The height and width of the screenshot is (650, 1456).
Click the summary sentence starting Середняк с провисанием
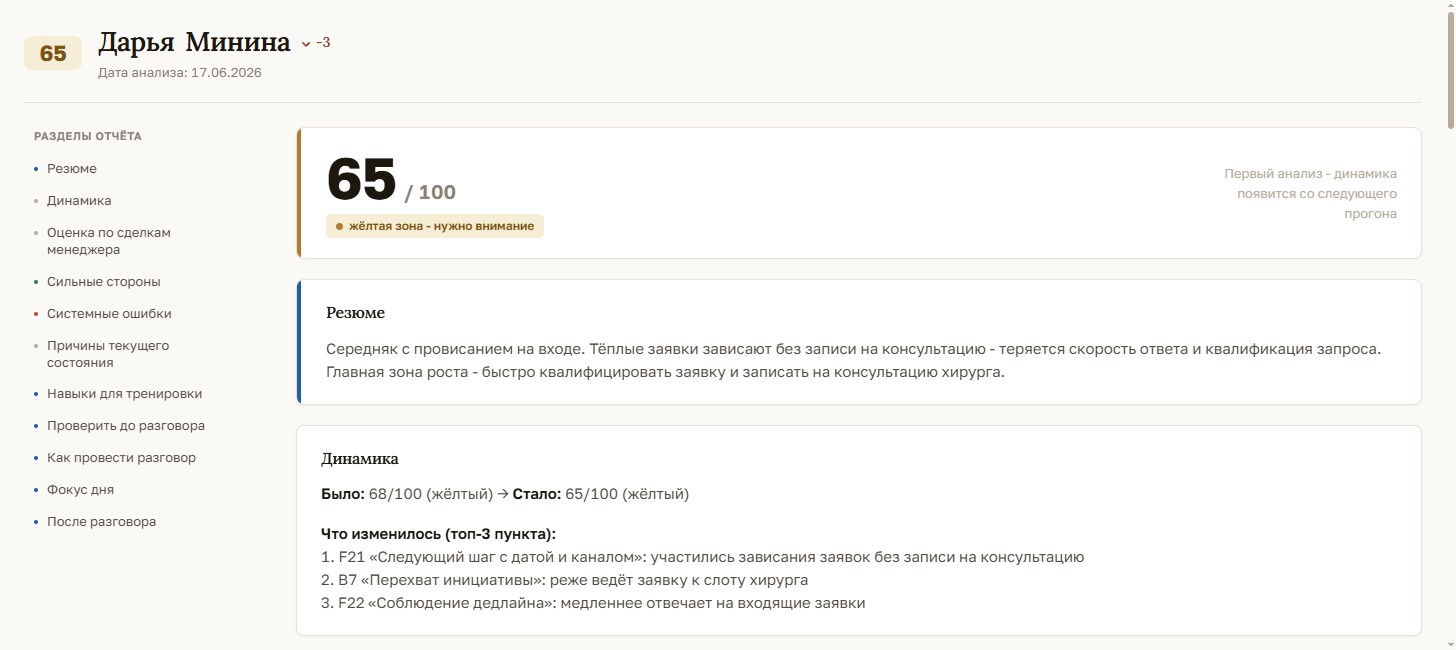tap(853, 349)
